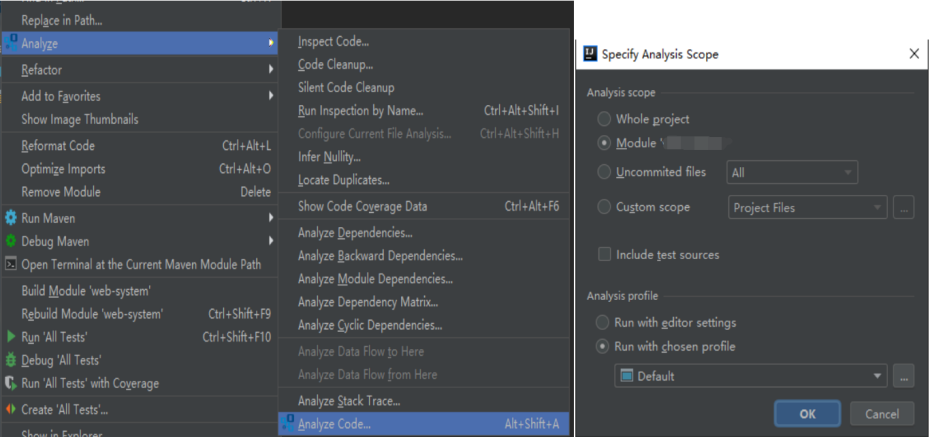Click the profile settings ellipsis button

(904, 376)
